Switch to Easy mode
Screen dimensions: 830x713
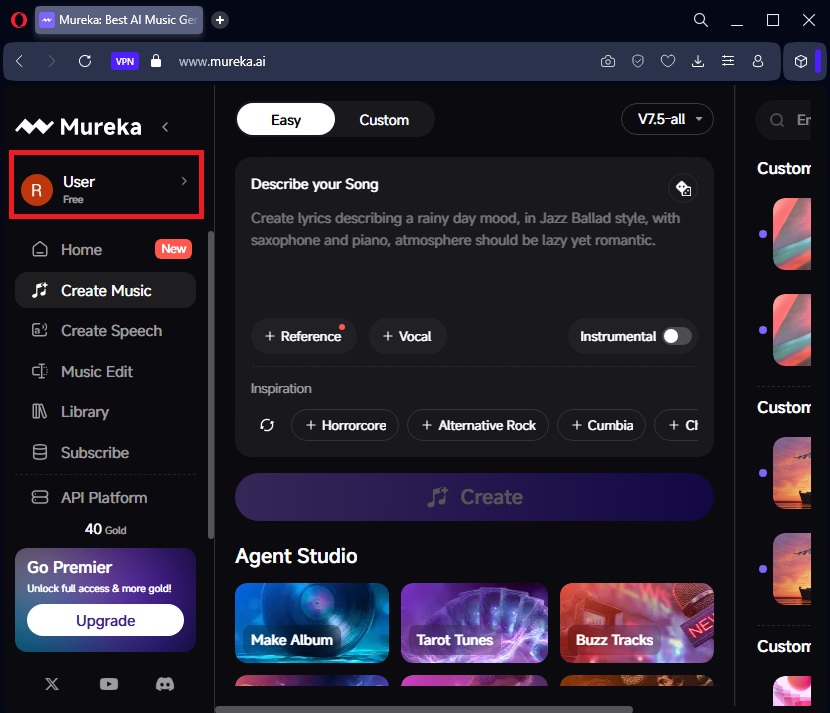pyautogui.click(x=286, y=120)
